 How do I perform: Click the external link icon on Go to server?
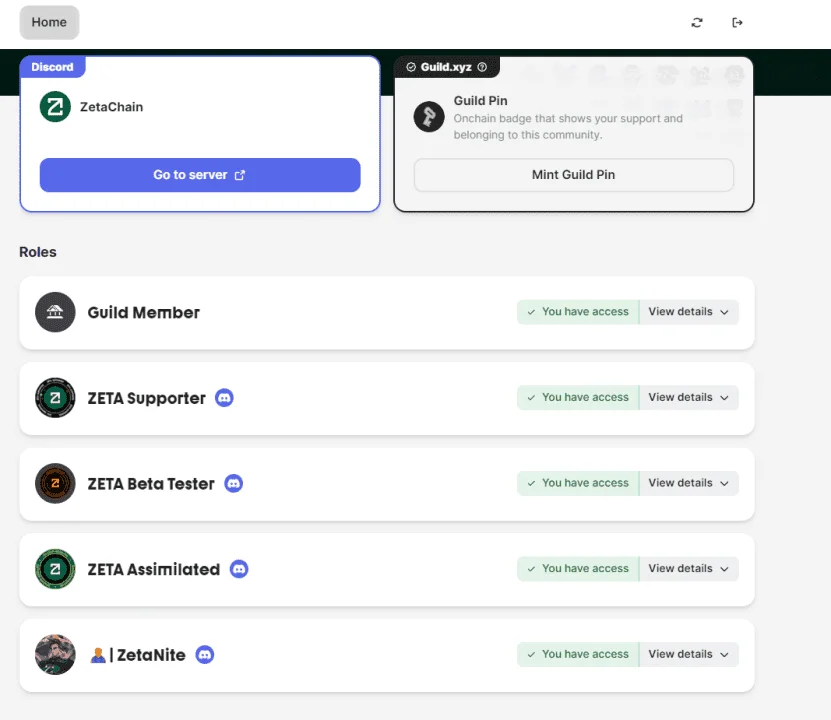(240, 175)
